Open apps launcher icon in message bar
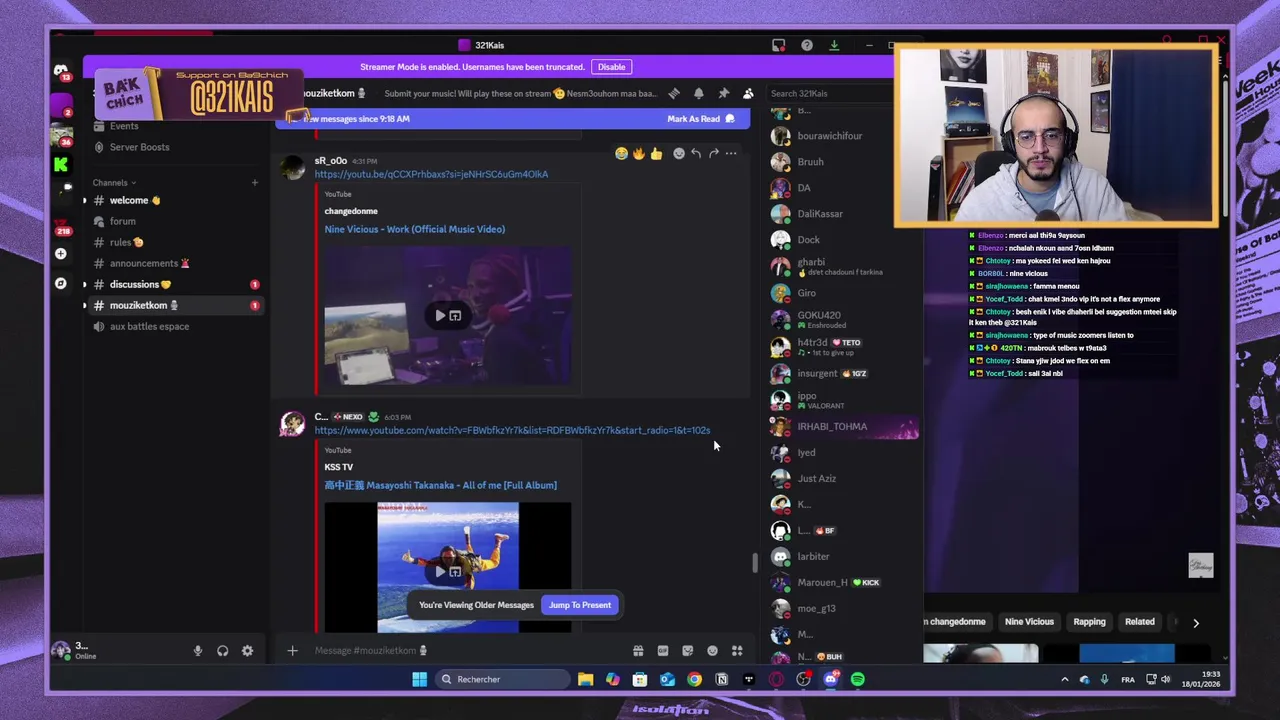1280x720 pixels. (737, 651)
